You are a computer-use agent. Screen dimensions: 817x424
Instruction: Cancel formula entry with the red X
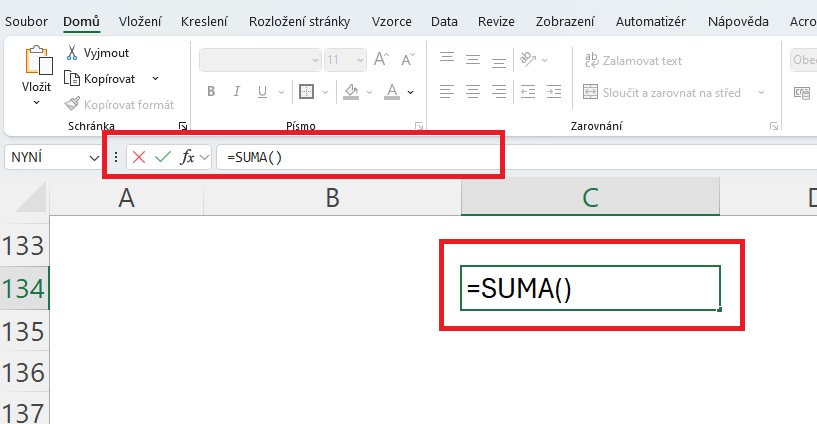[x=139, y=157]
